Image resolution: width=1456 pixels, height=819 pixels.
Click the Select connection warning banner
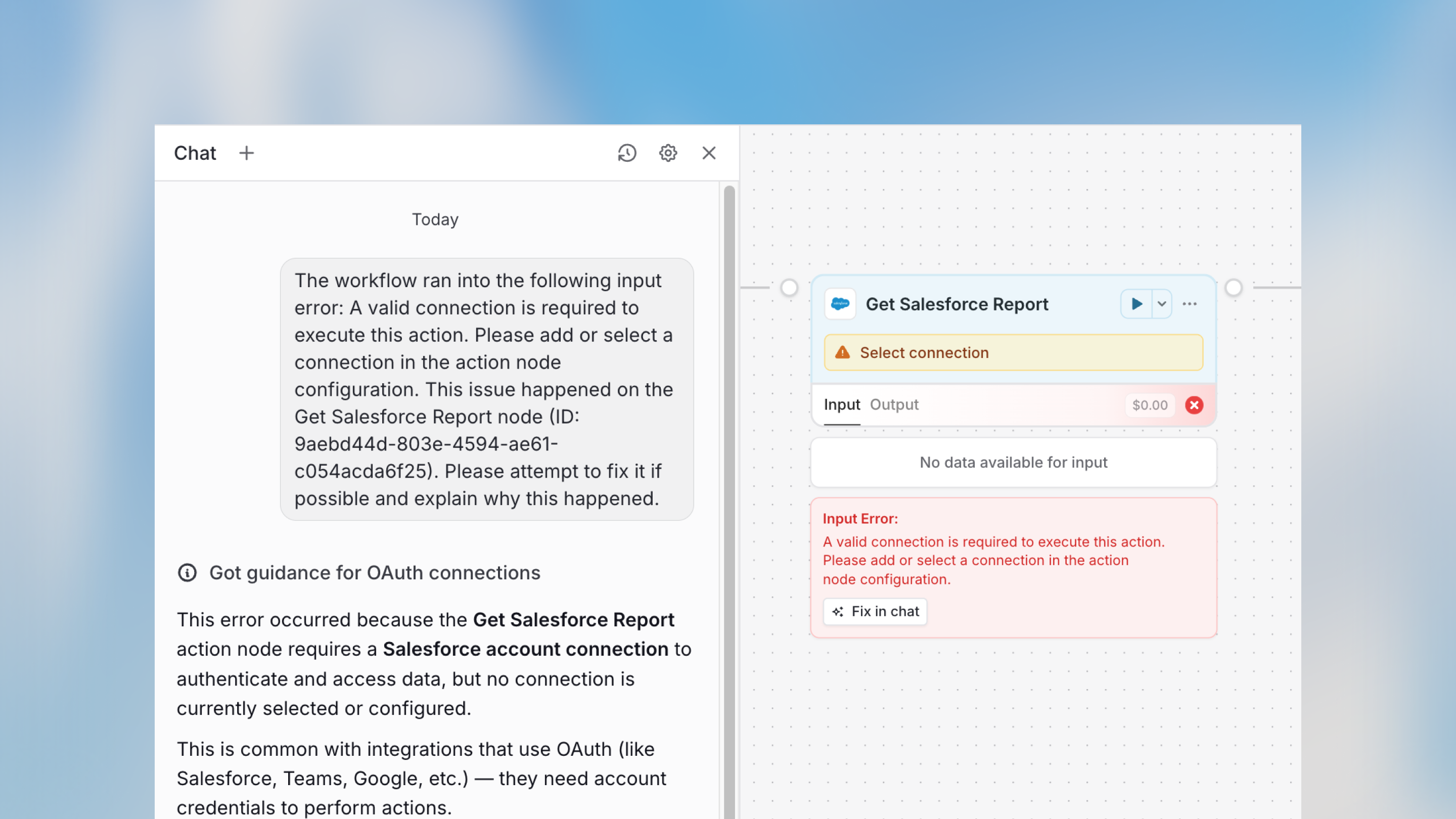[x=1013, y=353]
